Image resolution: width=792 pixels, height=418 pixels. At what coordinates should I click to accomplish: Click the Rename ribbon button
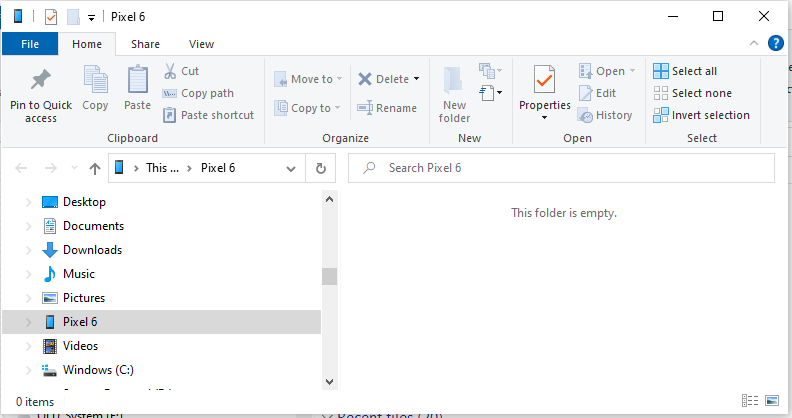click(x=387, y=108)
